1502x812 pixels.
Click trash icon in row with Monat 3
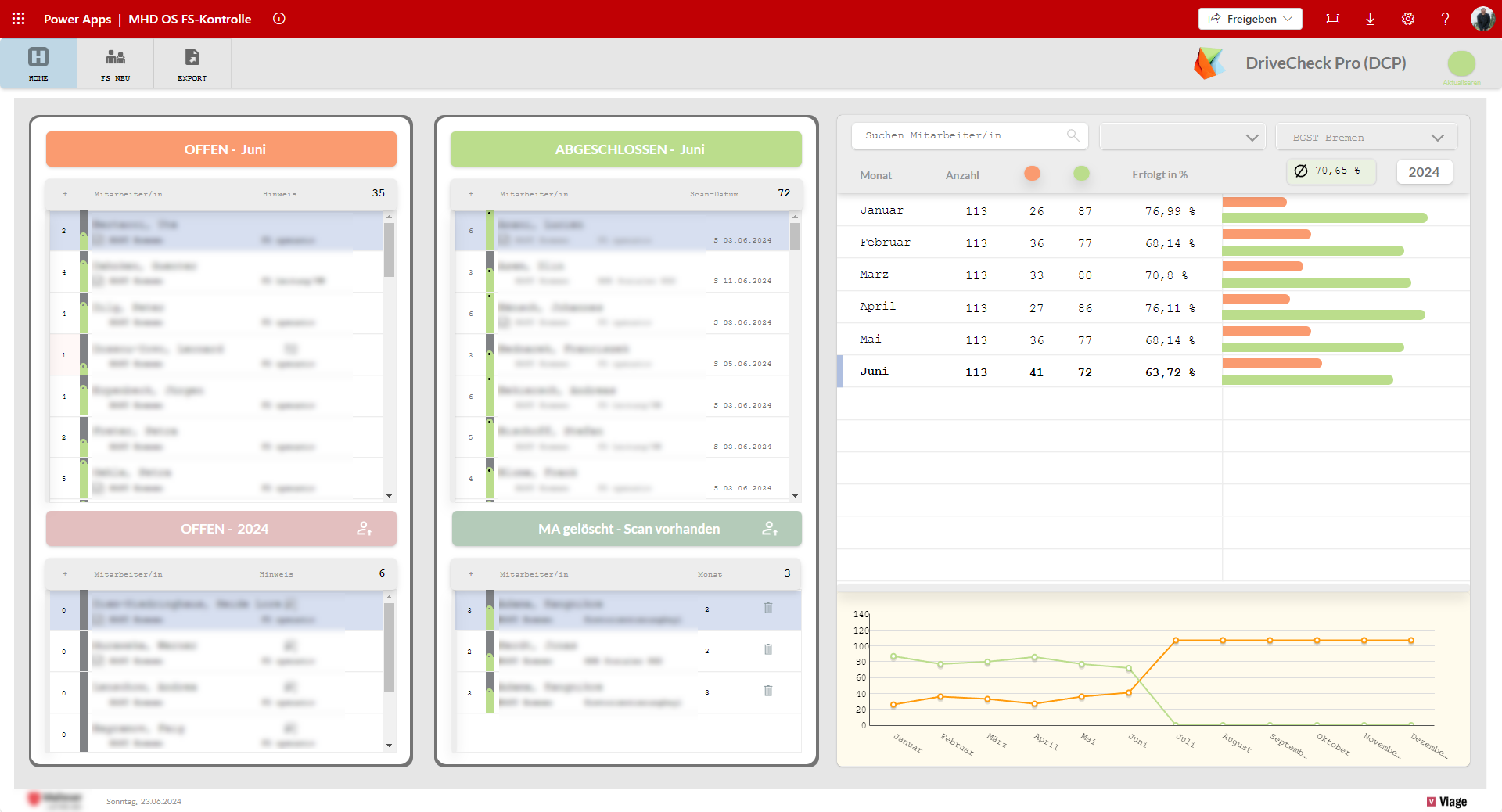[768, 691]
